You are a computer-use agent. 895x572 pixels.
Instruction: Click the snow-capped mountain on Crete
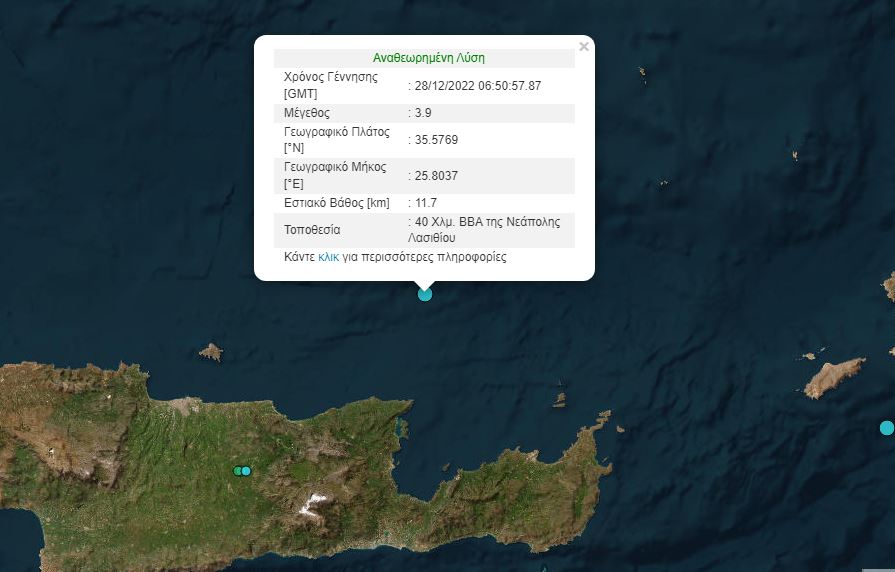click(316, 500)
